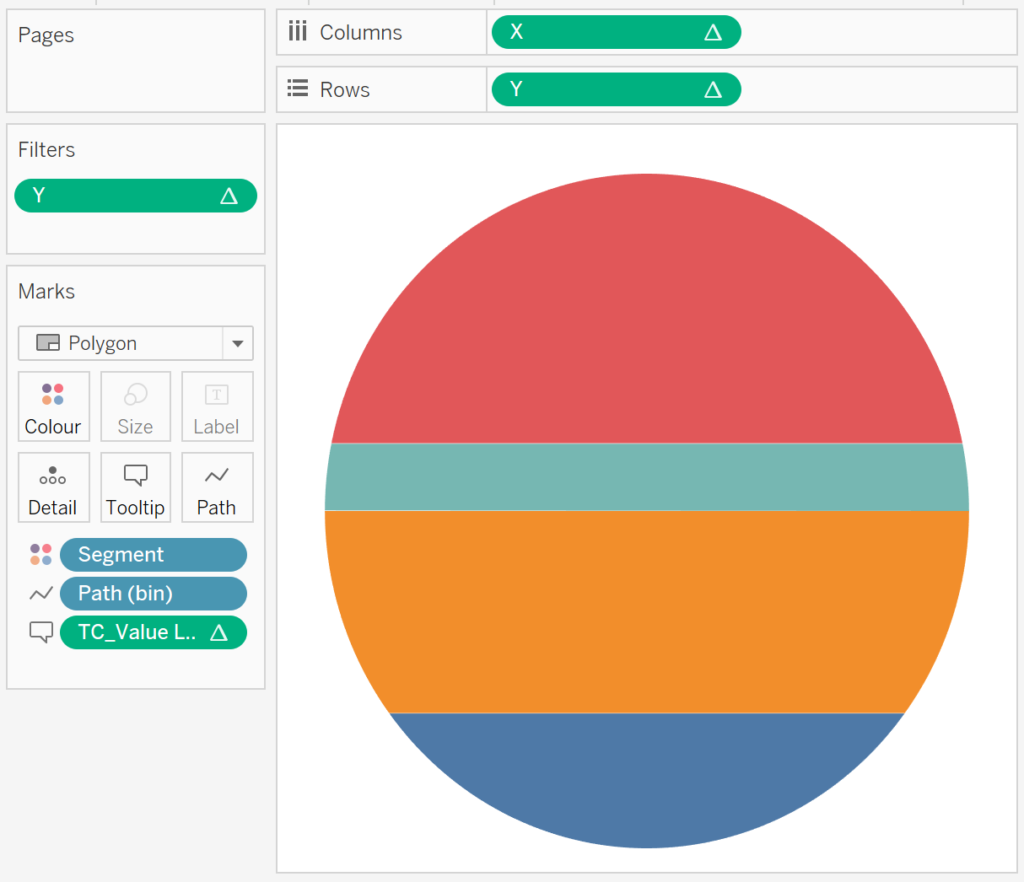
Task: Click the Marks card label
Action: pyautogui.click(x=46, y=291)
